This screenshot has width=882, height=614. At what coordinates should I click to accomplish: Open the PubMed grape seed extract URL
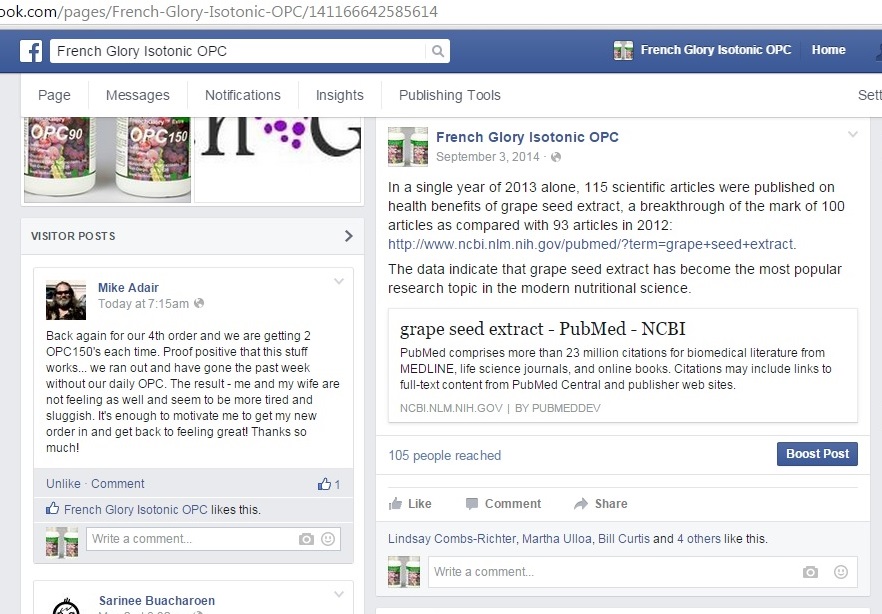pyautogui.click(x=592, y=245)
